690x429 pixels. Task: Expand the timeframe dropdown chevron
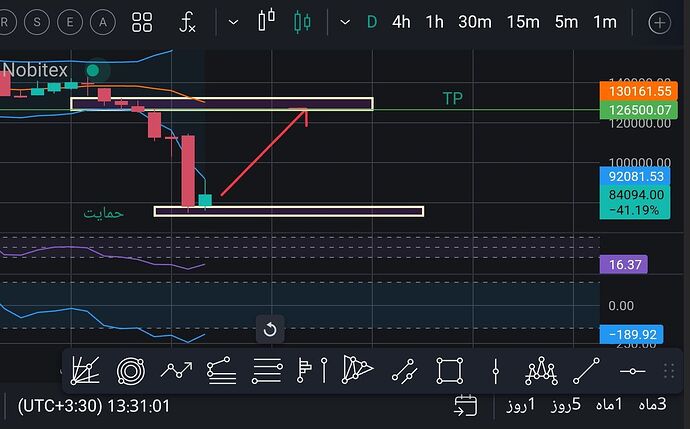tap(345, 22)
